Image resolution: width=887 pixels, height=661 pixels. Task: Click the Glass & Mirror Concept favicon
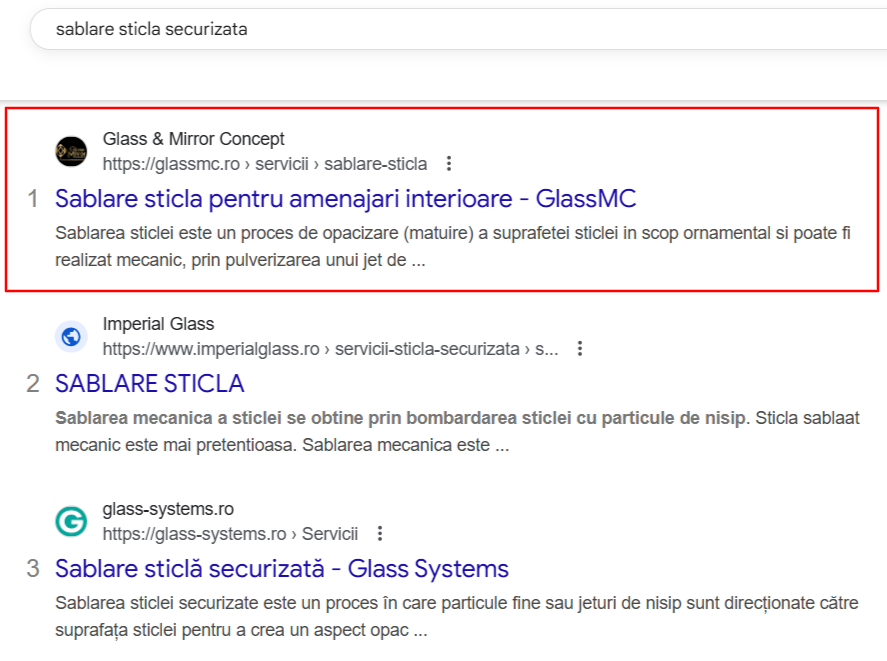(71, 152)
